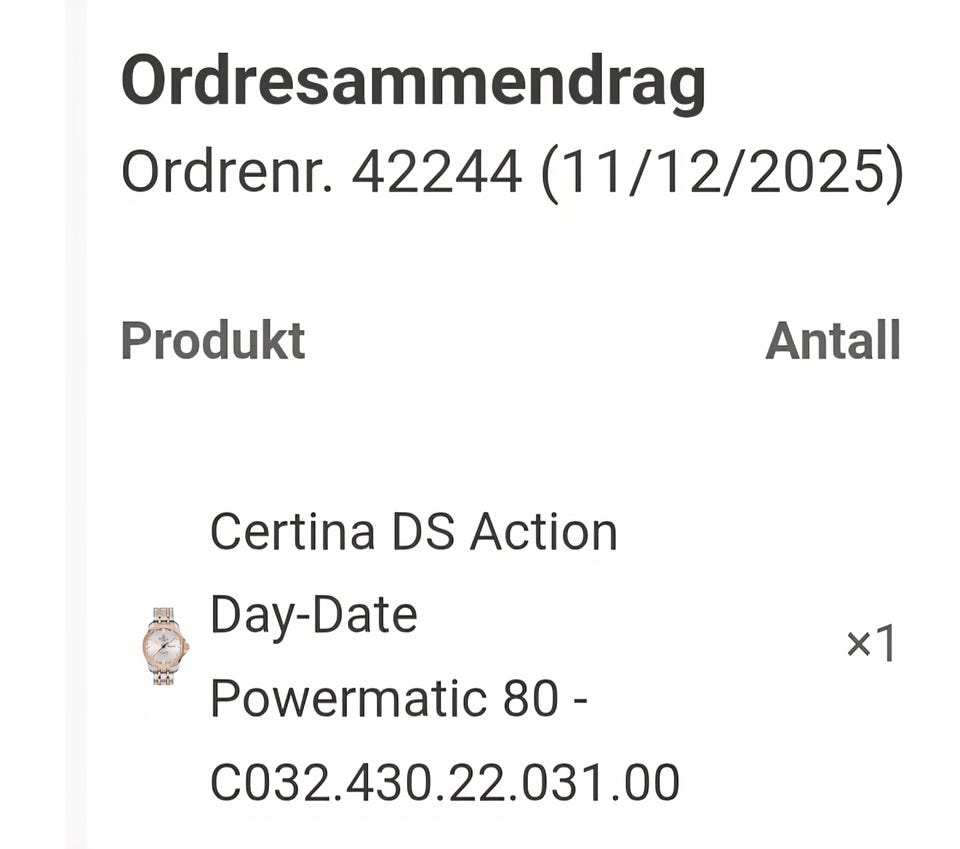Select model number C032.430.22.031.00
The image size is (960, 849).
(445, 782)
